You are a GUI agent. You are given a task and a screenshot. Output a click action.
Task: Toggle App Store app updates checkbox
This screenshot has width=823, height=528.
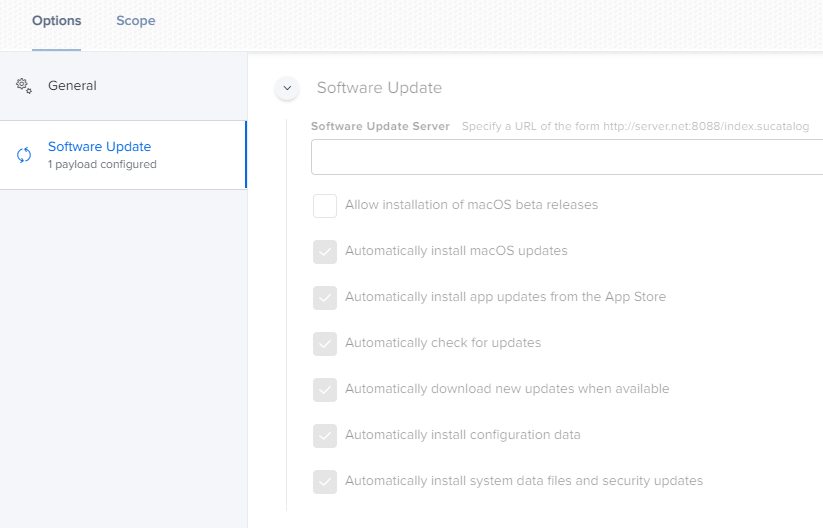tap(325, 298)
